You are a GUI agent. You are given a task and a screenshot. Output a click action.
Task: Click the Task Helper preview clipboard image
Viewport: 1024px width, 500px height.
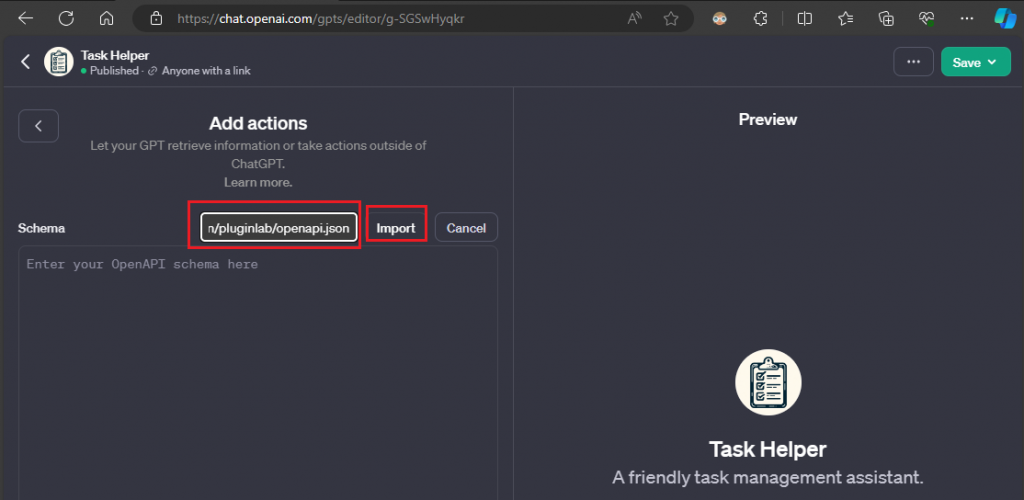click(768, 383)
